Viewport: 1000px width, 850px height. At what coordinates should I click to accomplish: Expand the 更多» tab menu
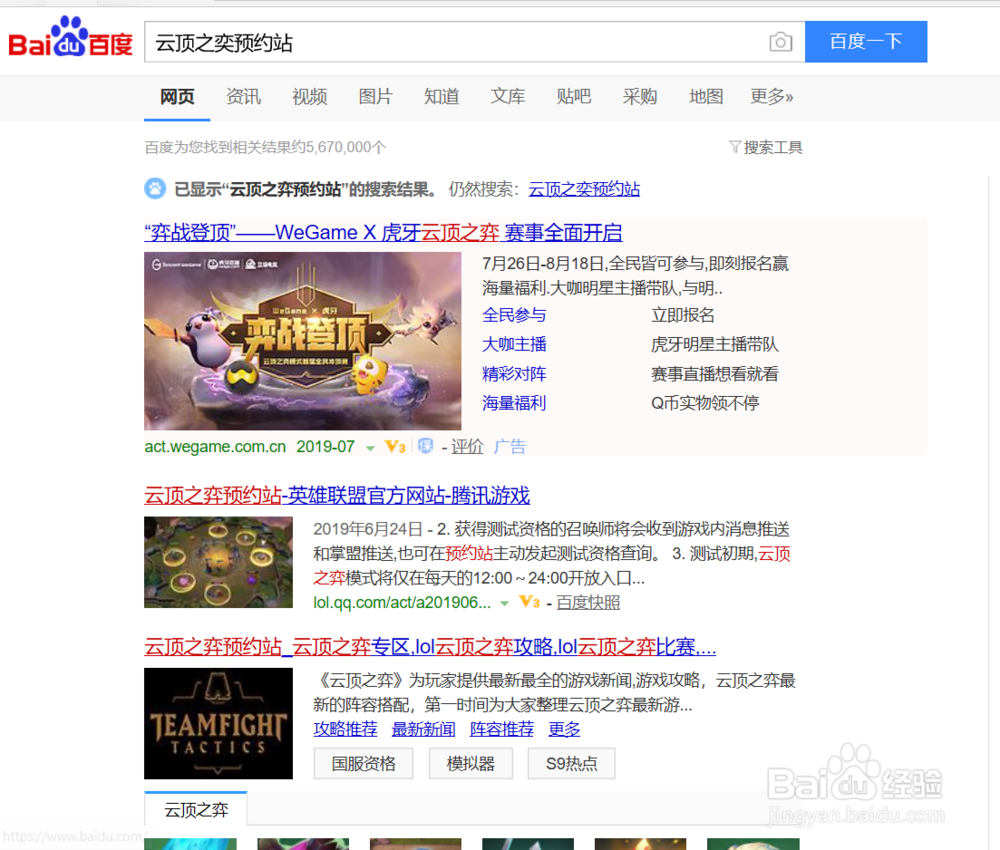pyautogui.click(x=772, y=97)
